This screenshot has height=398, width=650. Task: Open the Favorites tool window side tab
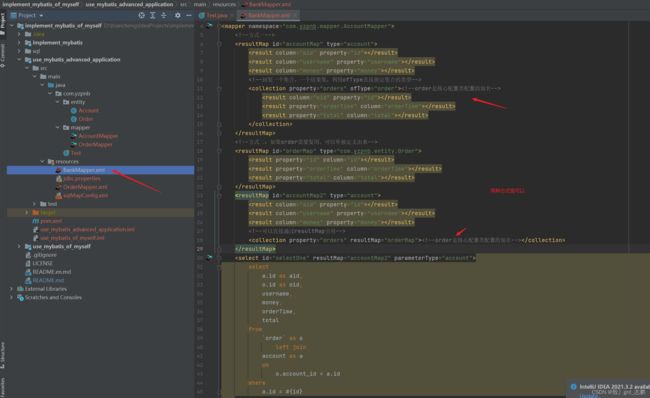[3, 387]
